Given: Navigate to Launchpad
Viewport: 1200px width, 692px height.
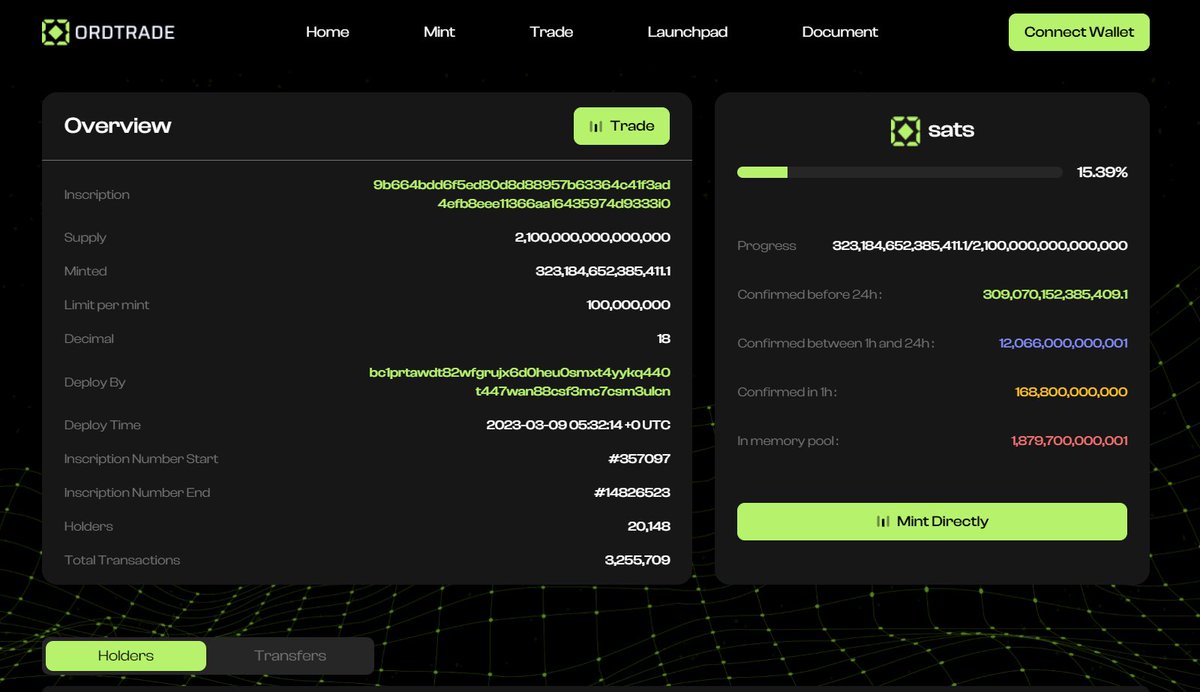Looking at the screenshot, I should 687,32.
